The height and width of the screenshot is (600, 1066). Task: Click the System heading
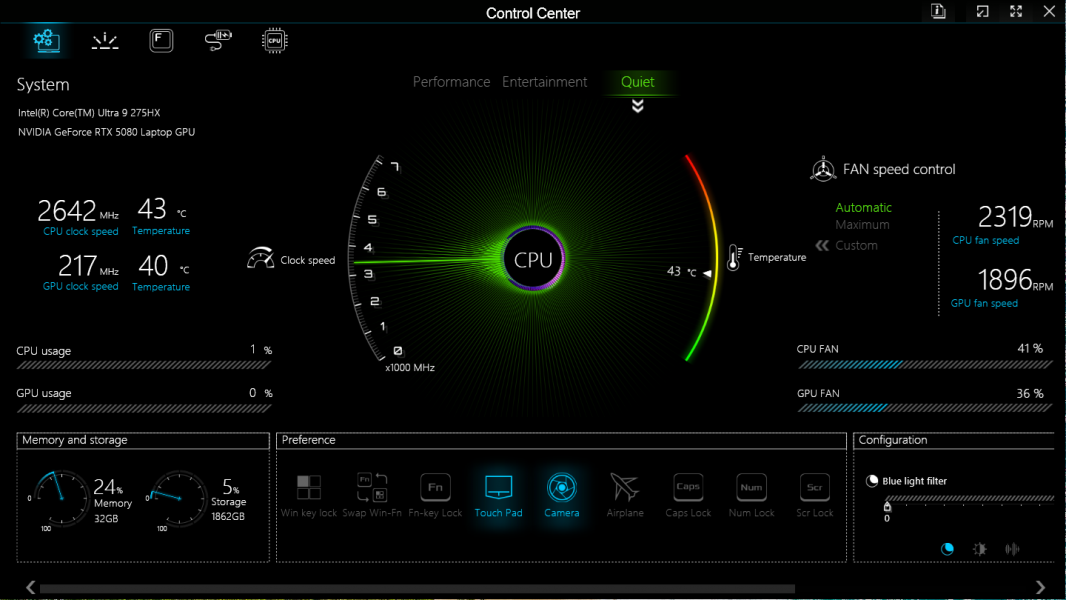pos(43,84)
